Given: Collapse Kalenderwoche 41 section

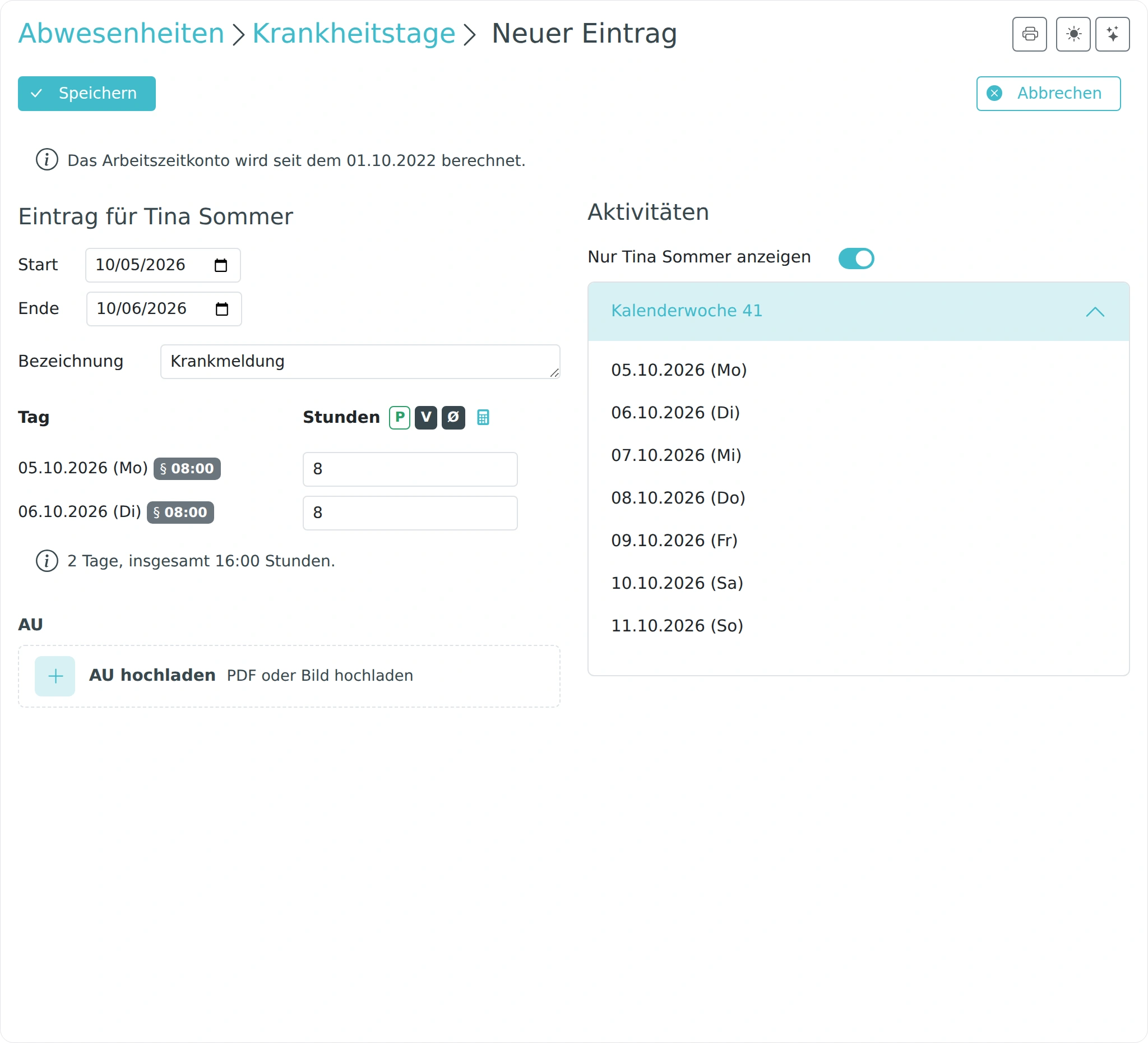Looking at the screenshot, I should pyautogui.click(x=858, y=311).
